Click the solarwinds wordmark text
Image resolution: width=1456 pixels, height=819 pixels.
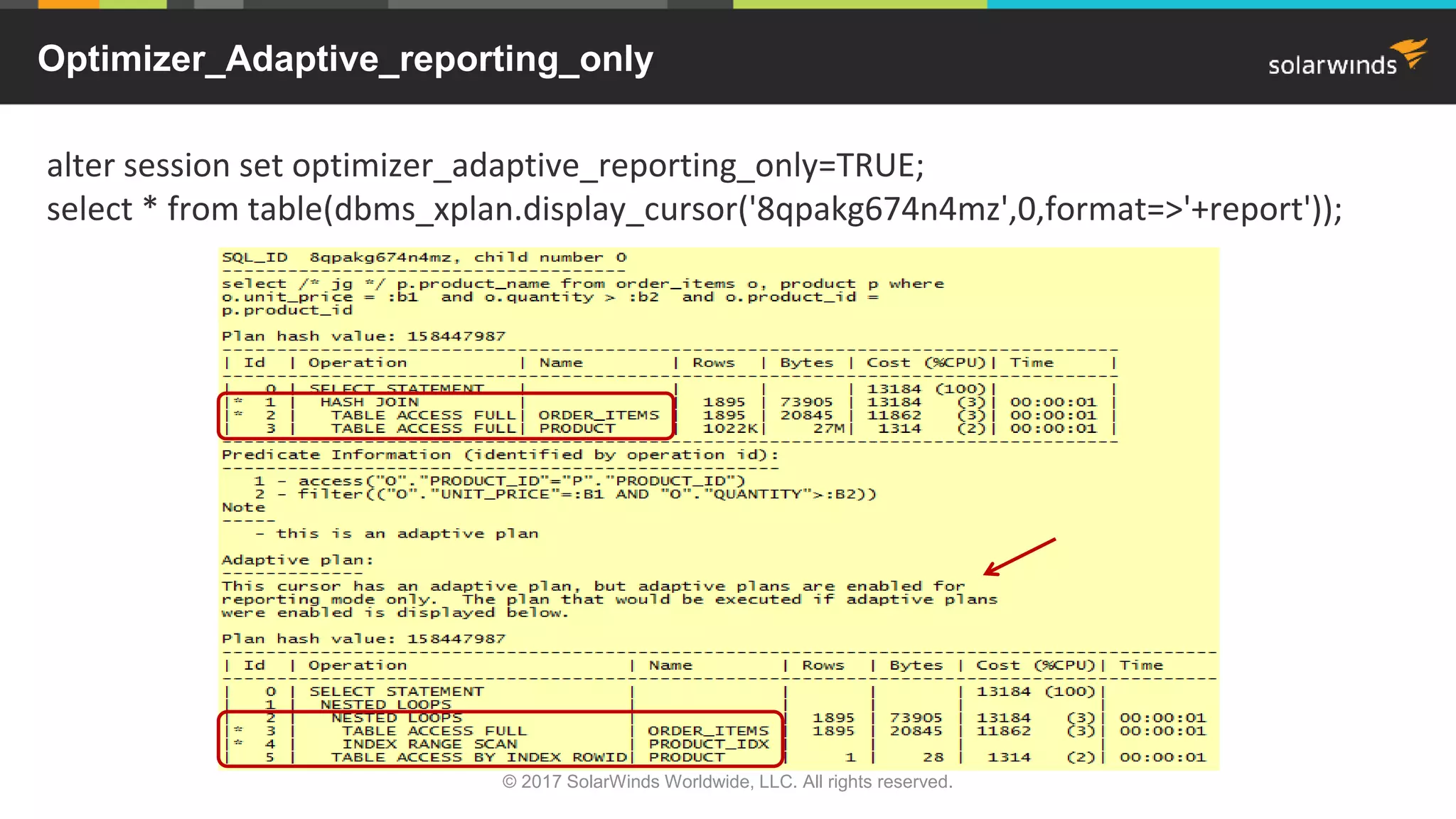pyautogui.click(x=1332, y=65)
